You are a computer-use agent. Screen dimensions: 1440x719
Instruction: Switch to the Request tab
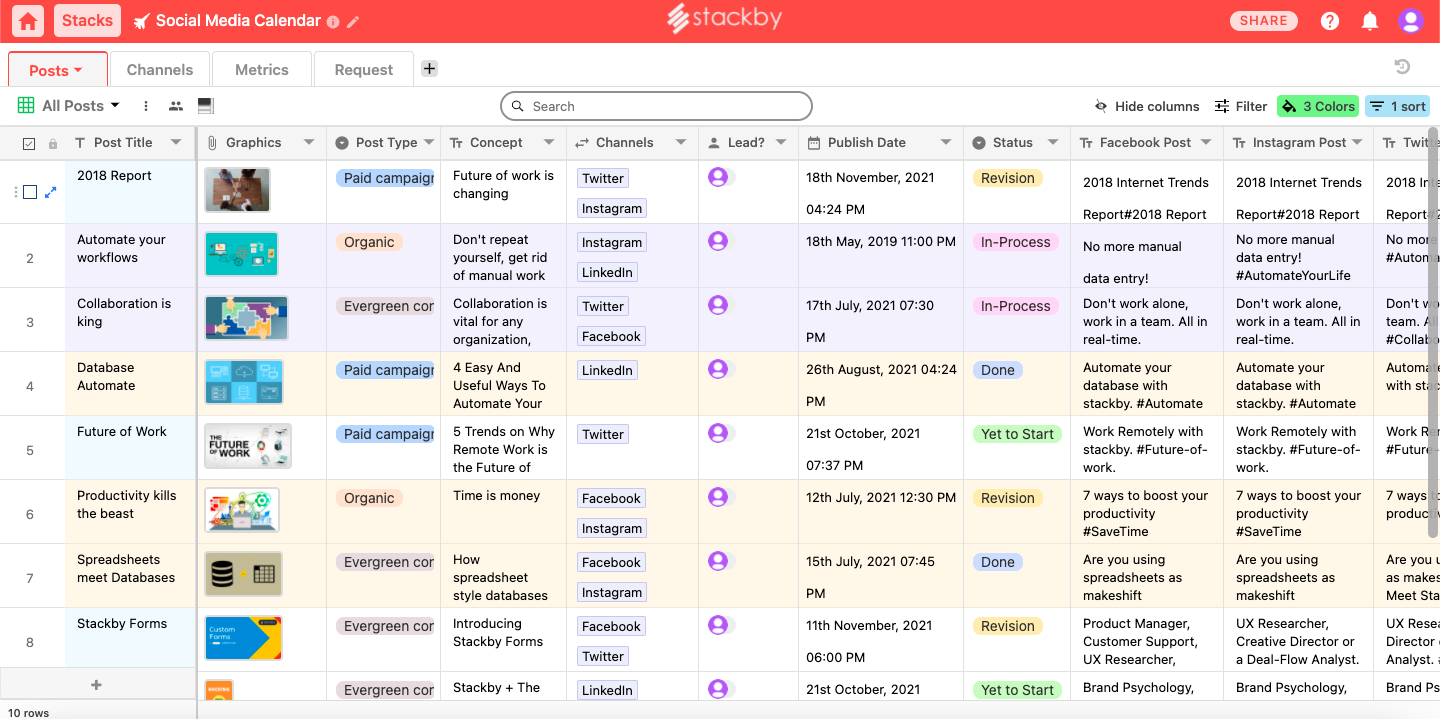point(364,70)
